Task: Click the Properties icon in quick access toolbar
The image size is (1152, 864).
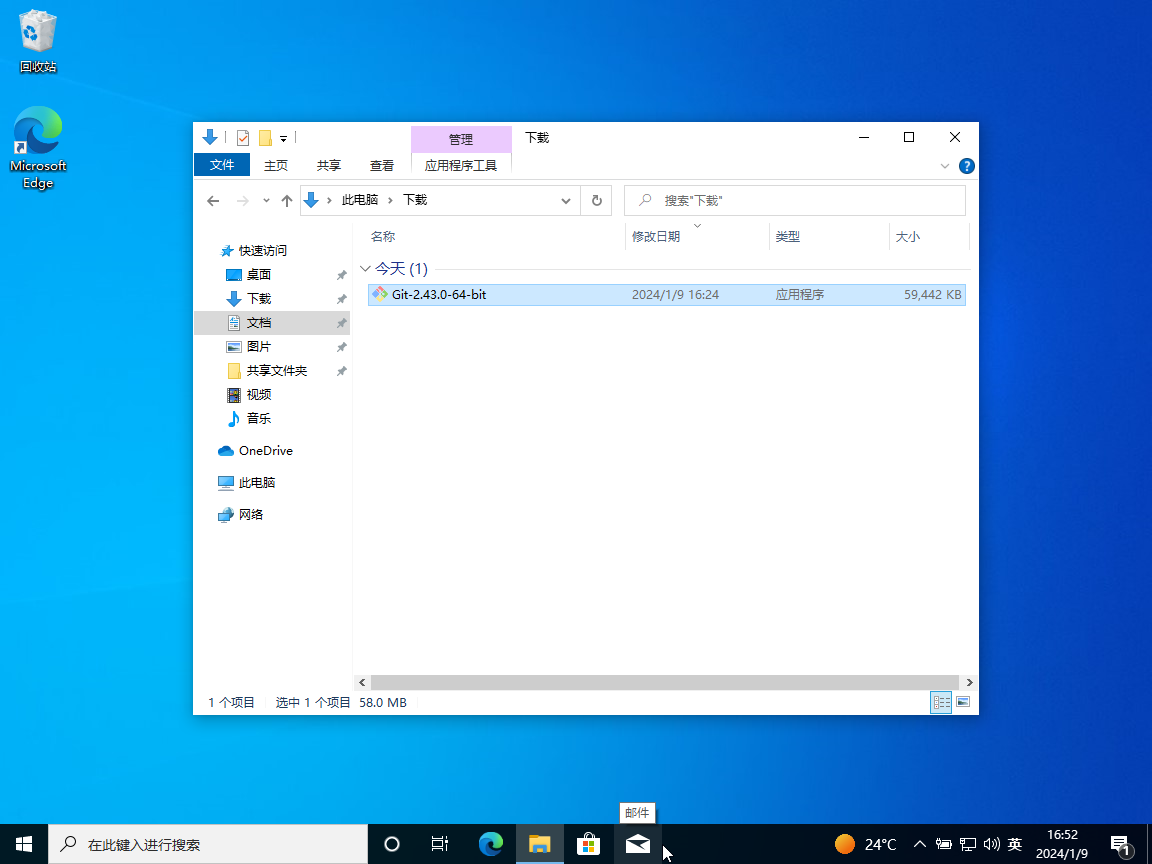Action: coord(243,137)
